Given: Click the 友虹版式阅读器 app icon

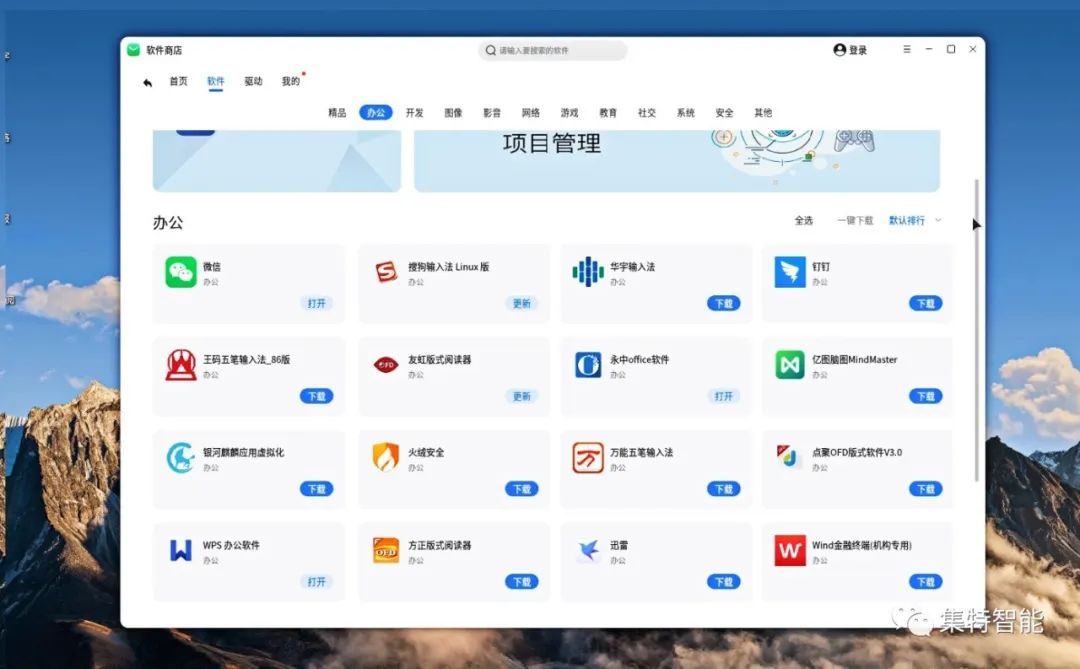Looking at the screenshot, I should [386, 365].
